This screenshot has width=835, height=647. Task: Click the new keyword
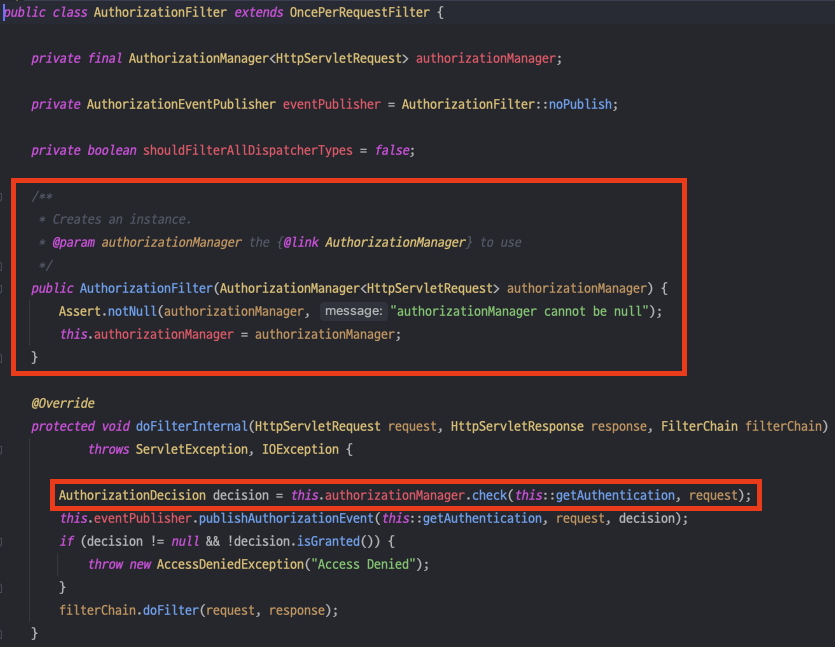pyautogui.click(x=140, y=564)
